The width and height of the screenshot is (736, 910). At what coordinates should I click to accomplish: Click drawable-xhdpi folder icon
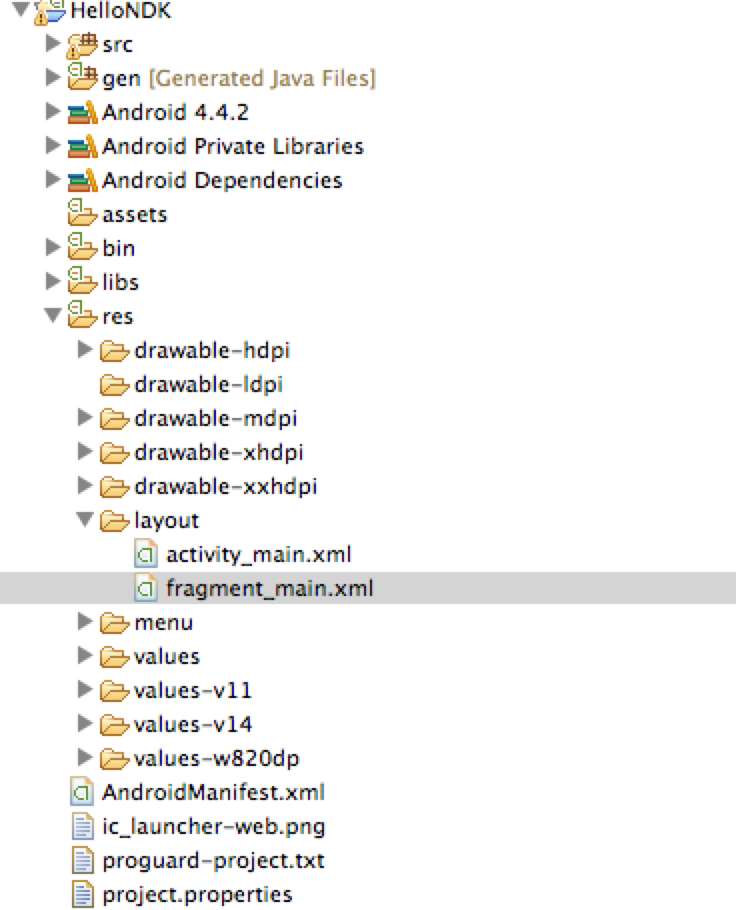coord(114,453)
